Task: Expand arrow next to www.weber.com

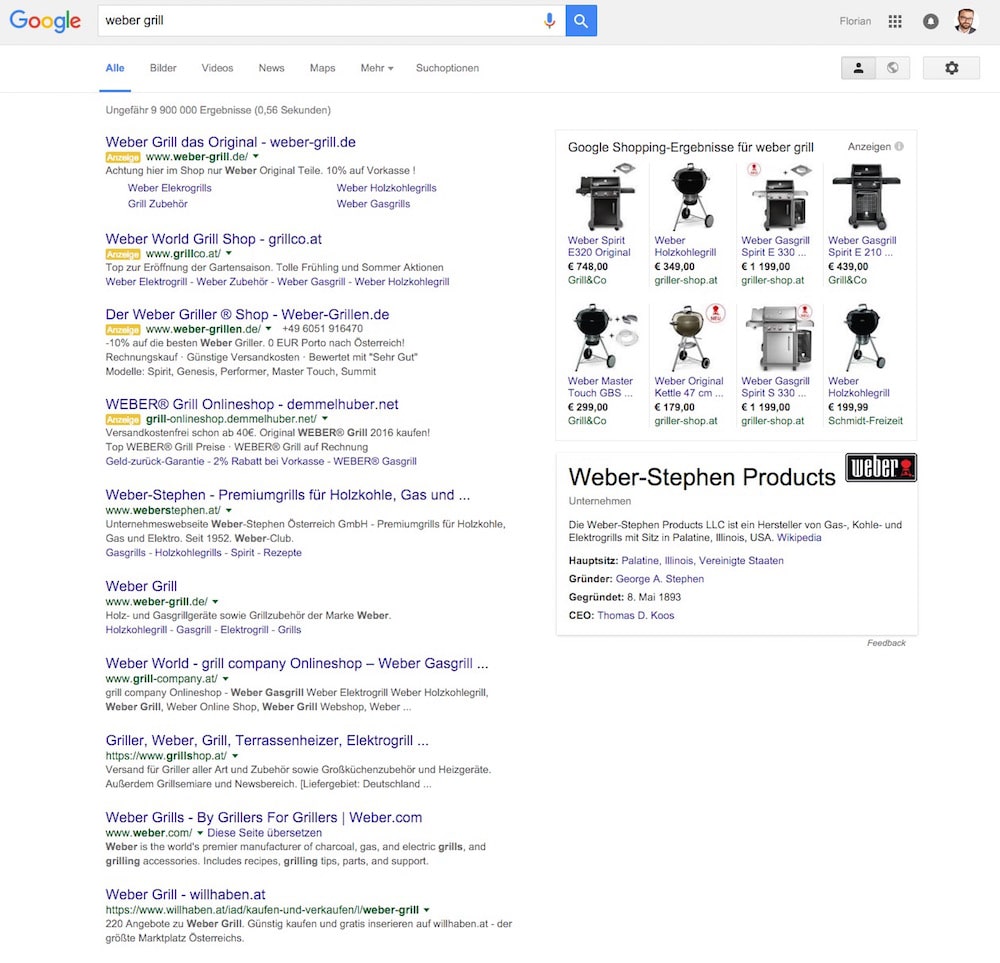Action: click(200, 833)
